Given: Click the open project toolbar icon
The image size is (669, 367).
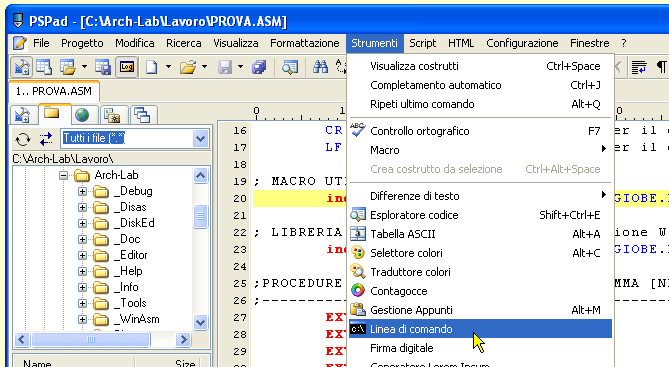Looking at the screenshot, I should pos(67,67).
